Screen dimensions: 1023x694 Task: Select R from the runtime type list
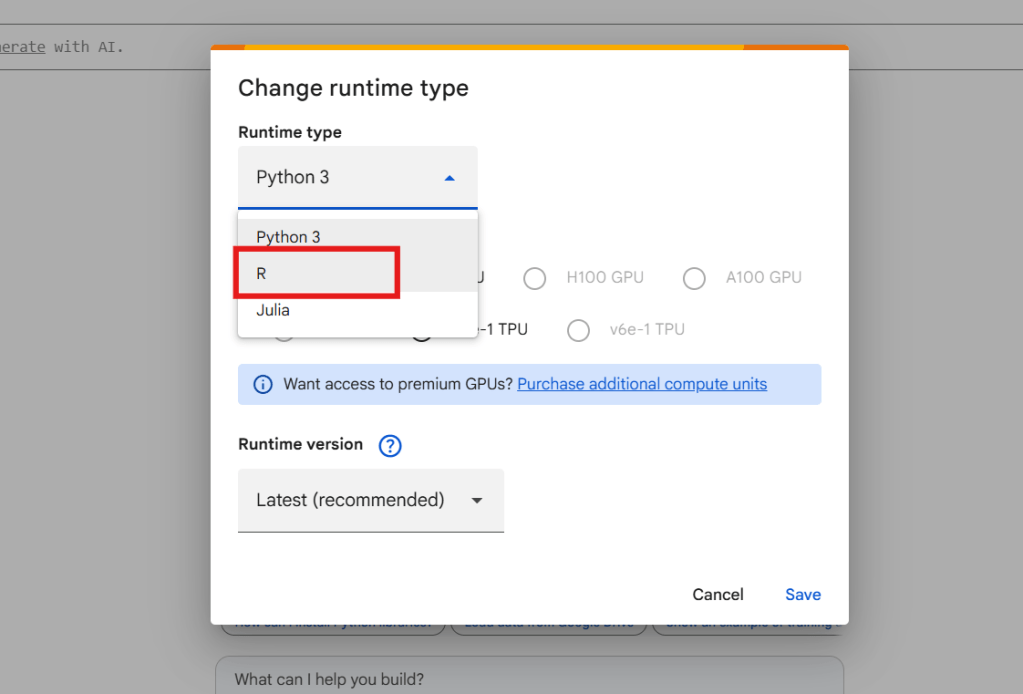pos(262,273)
